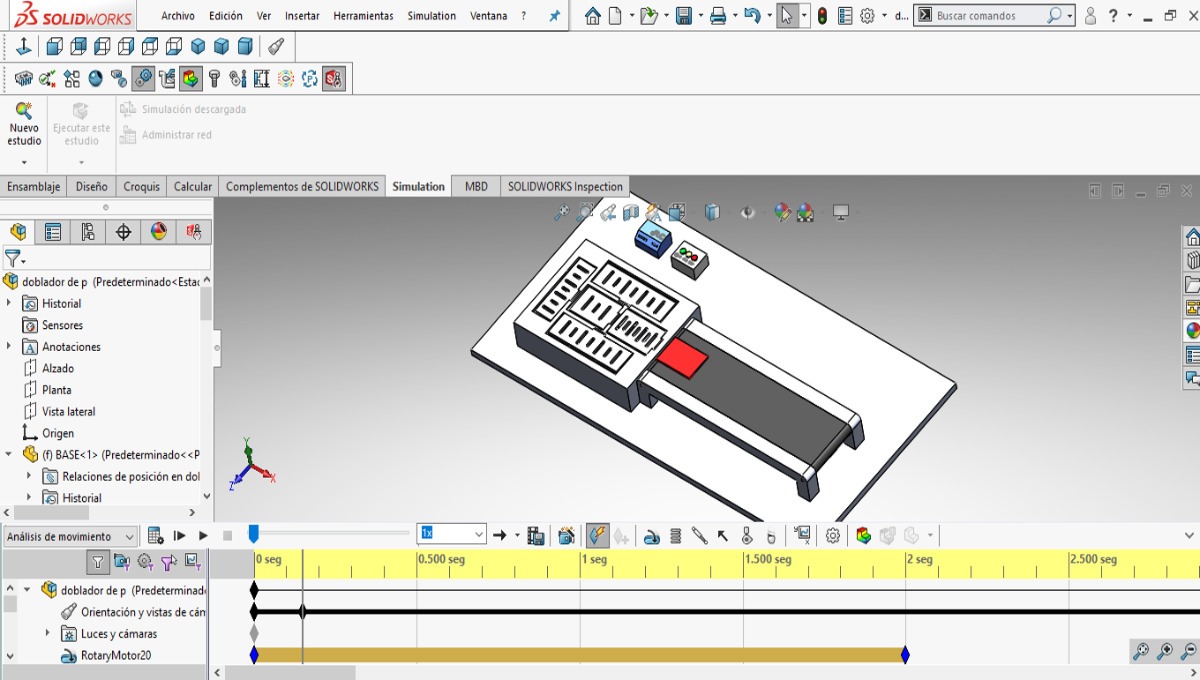The image size is (1200, 680).
Task: Click the blue playback position slider handle
Action: tap(254, 535)
